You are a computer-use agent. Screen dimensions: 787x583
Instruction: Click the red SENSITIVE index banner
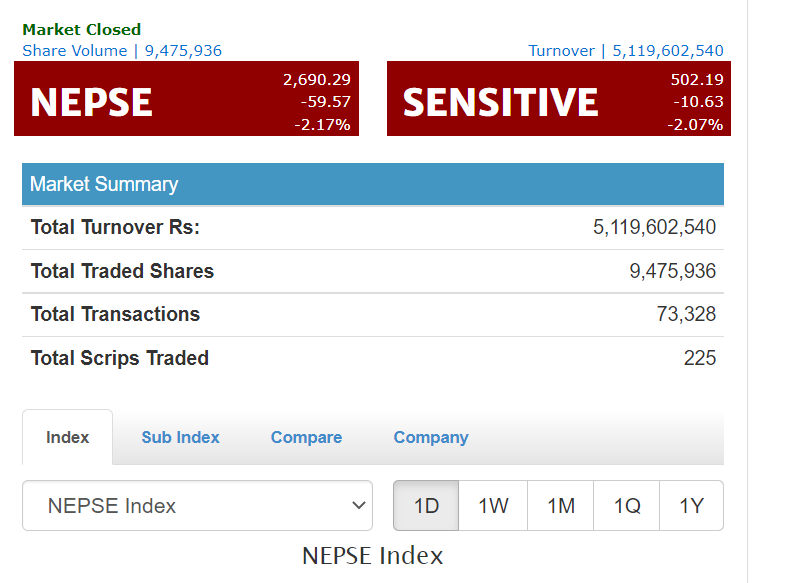coord(559,98)
